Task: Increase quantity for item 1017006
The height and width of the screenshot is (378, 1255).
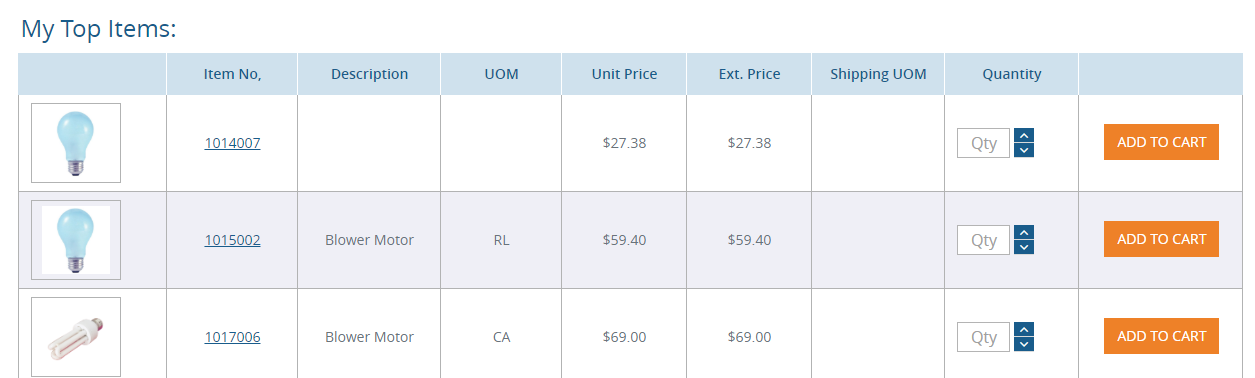Action: pyautogui.click(x=1023, y=330)
